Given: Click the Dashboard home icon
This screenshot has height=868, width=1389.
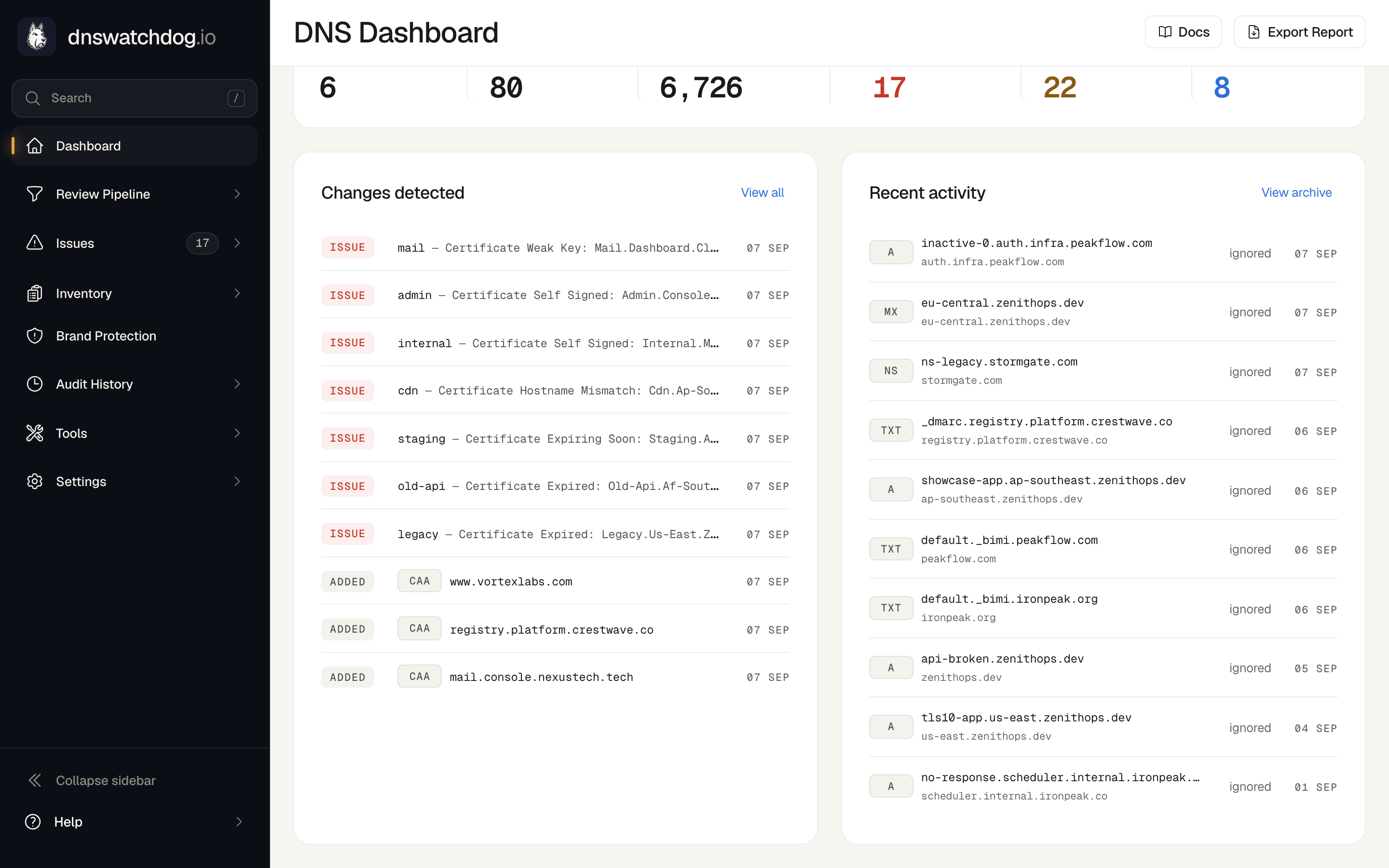Looking at the screenshot, I should pos(34,146).
